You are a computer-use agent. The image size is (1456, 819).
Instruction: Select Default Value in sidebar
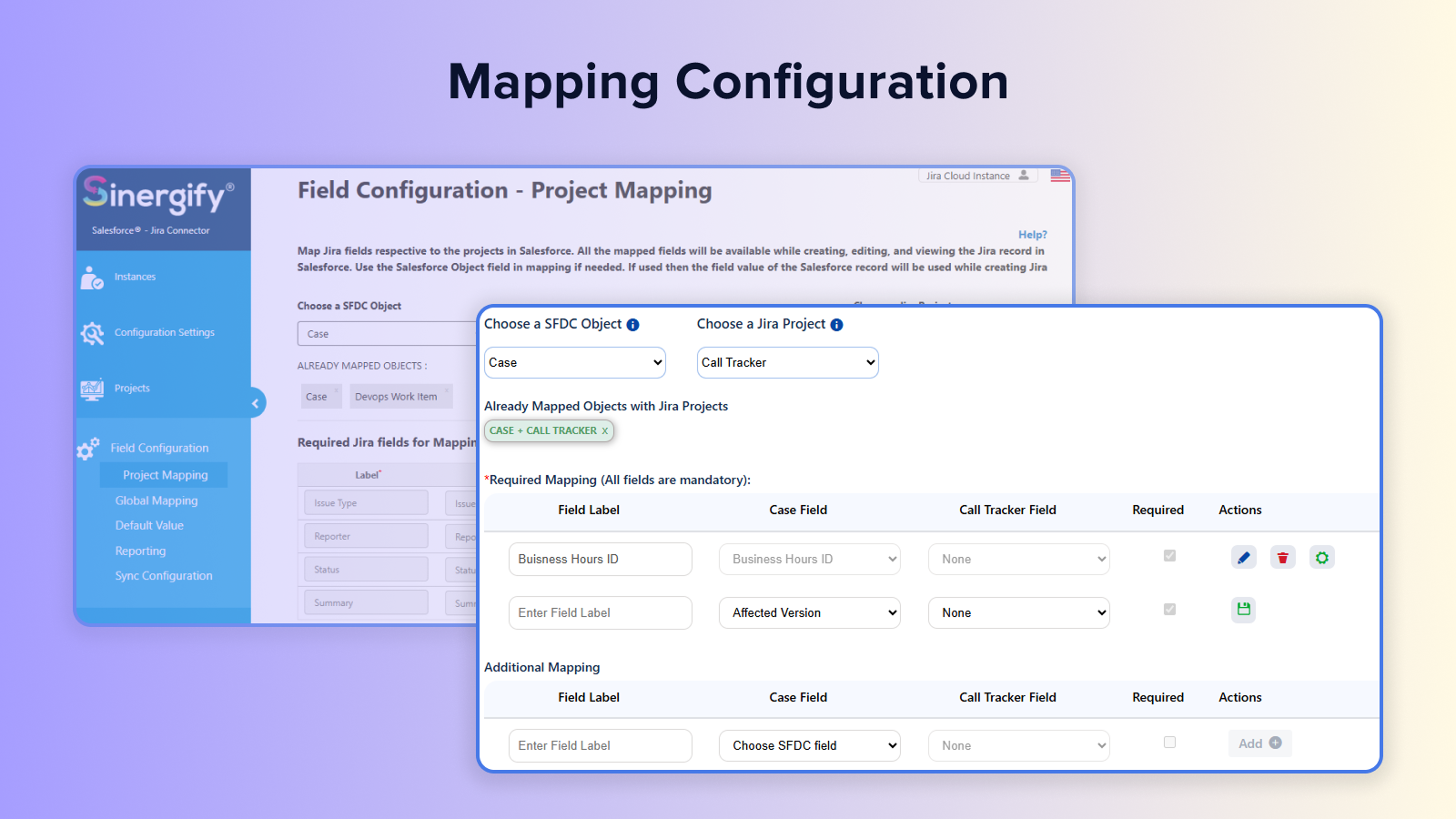[149, 525]
